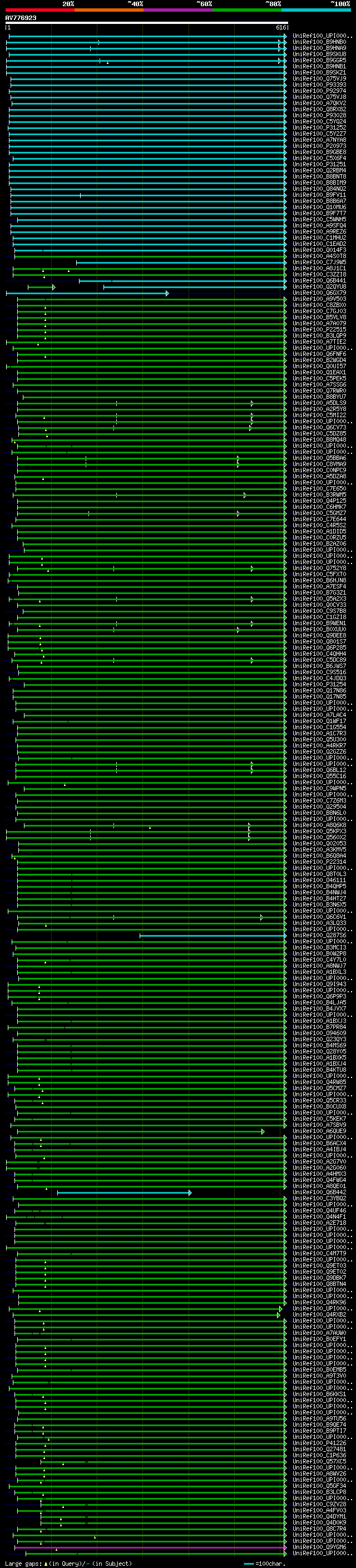Select label UniRef100_C4Y7L0
Viewport: 356px width, 1568px height.
coord(319,960)
